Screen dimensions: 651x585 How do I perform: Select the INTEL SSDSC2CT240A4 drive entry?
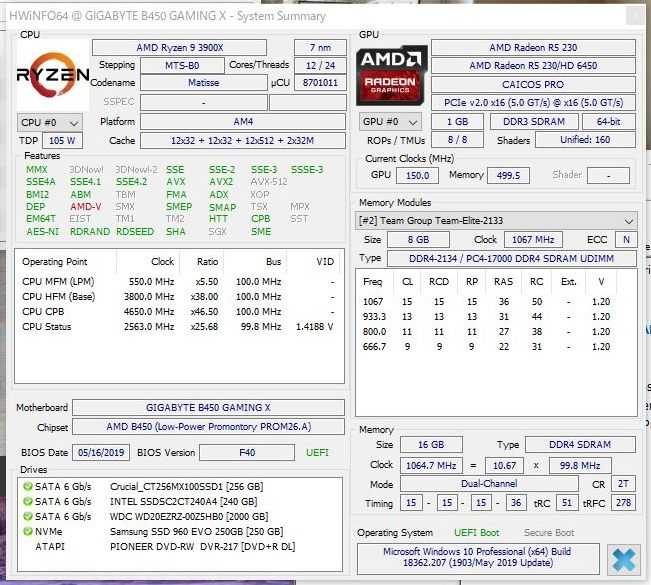pyautogui.click(x=179, y=501)
